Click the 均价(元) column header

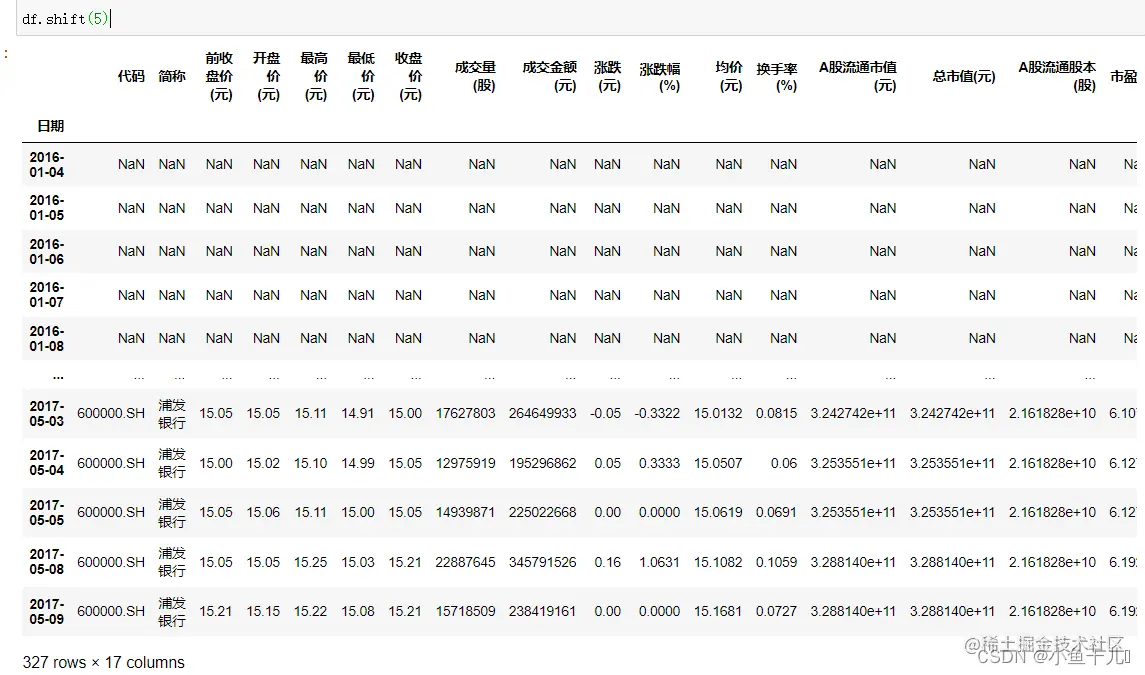click(x=729, y=76)
